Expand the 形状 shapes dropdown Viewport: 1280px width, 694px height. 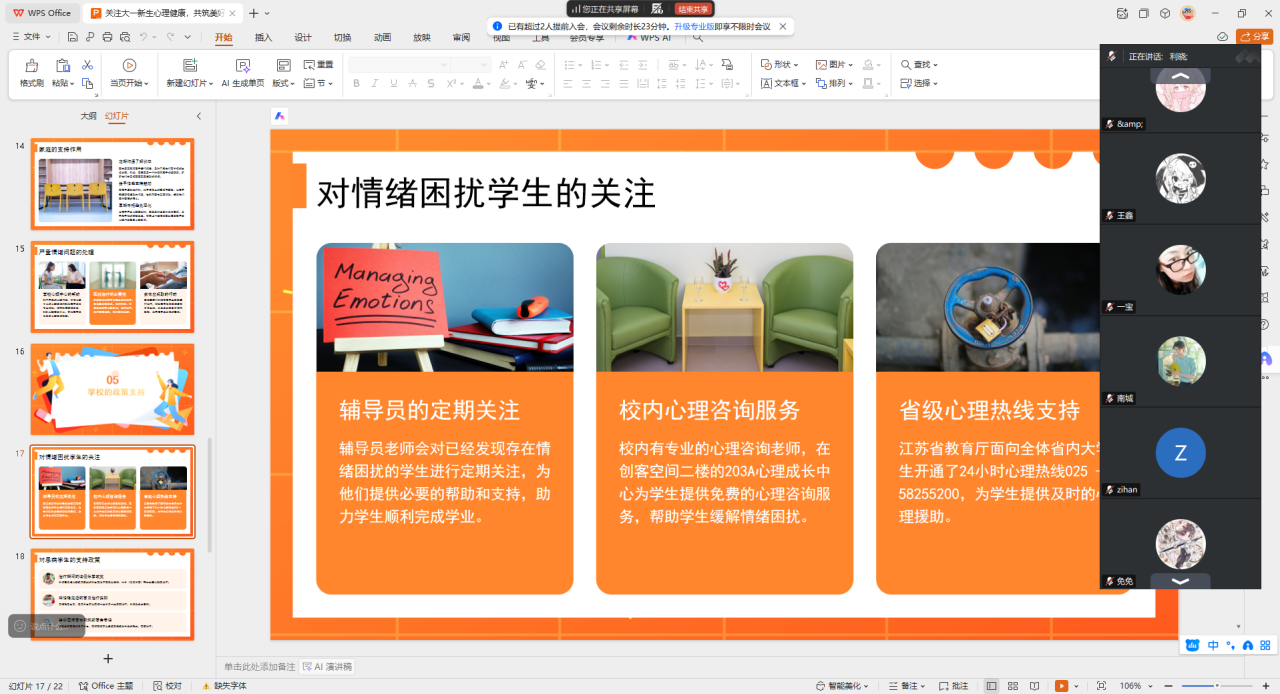click(x=780, y=65)
